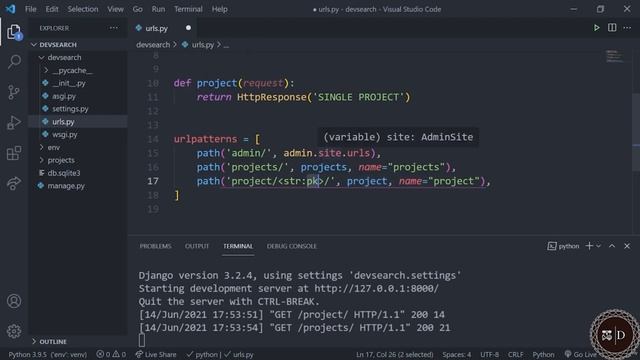Open the Run and Debug view icon
The width and height of the screenshot is (640, 360).
[14, 122]
